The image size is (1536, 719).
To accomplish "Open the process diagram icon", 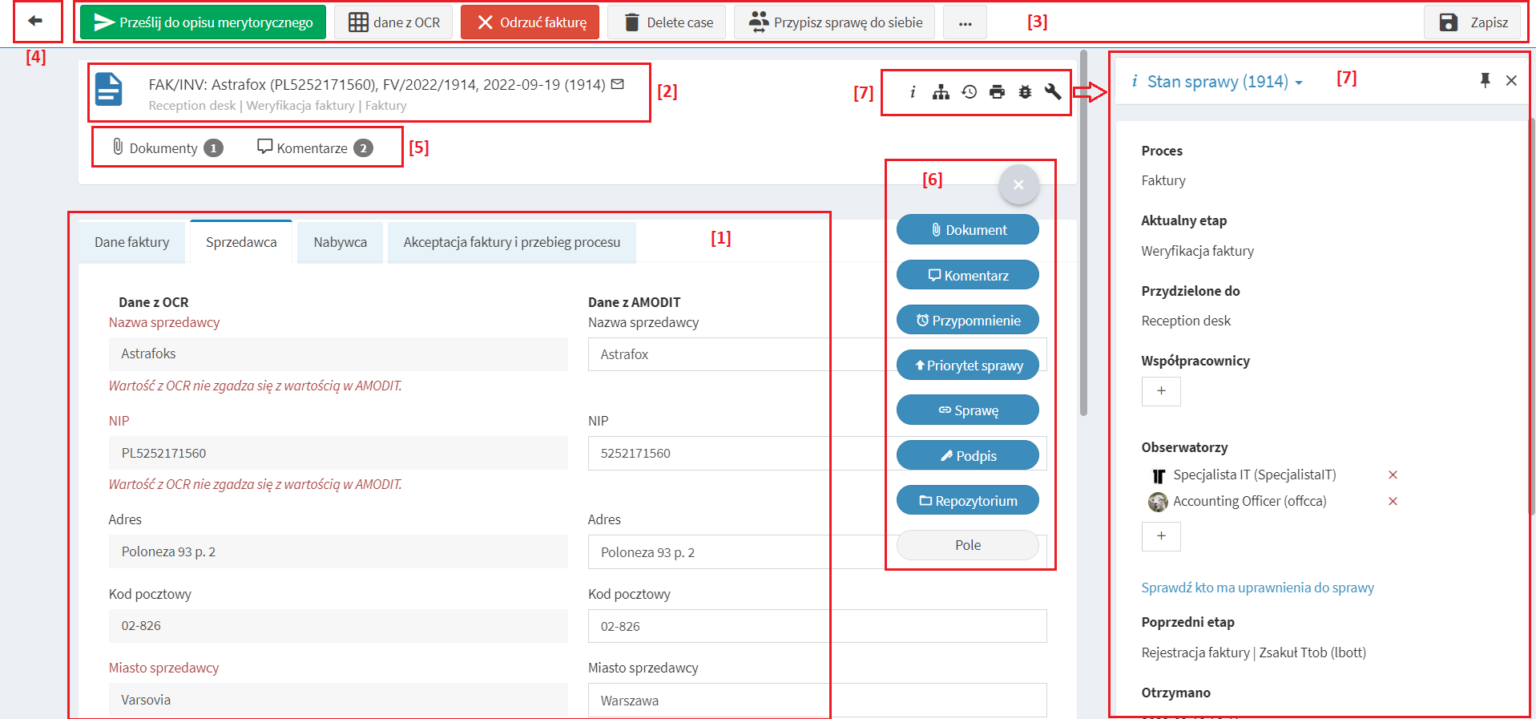I will [940, 91].
